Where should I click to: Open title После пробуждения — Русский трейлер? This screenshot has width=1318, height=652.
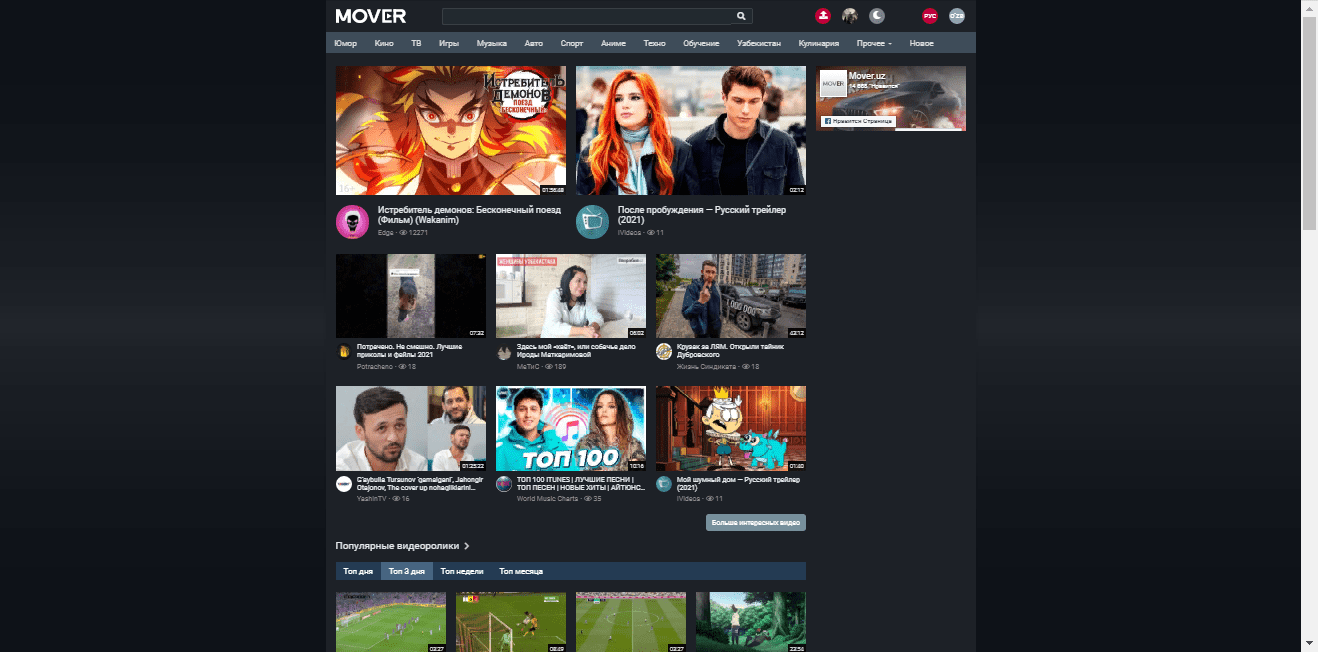click(702, 215)
